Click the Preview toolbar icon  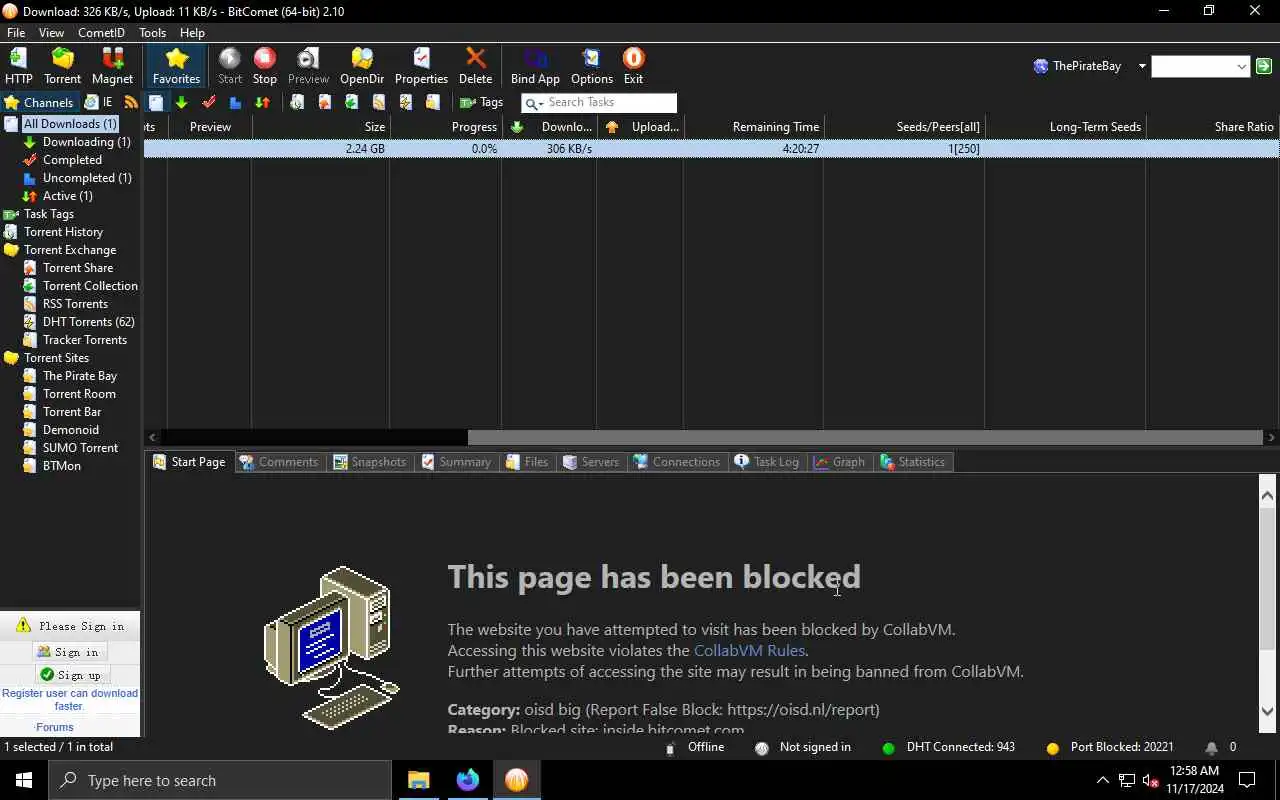tap(308, 66)
